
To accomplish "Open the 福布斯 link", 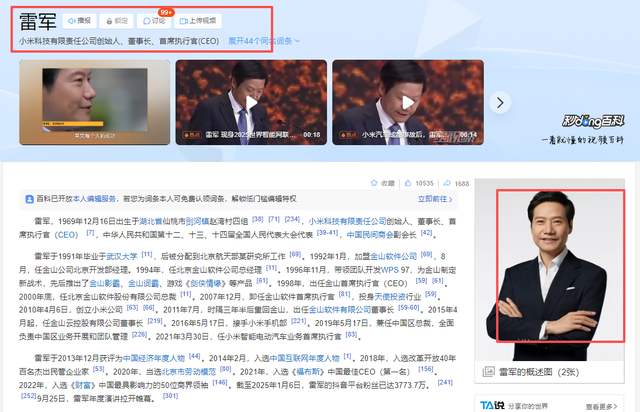I will pos(308,372).
